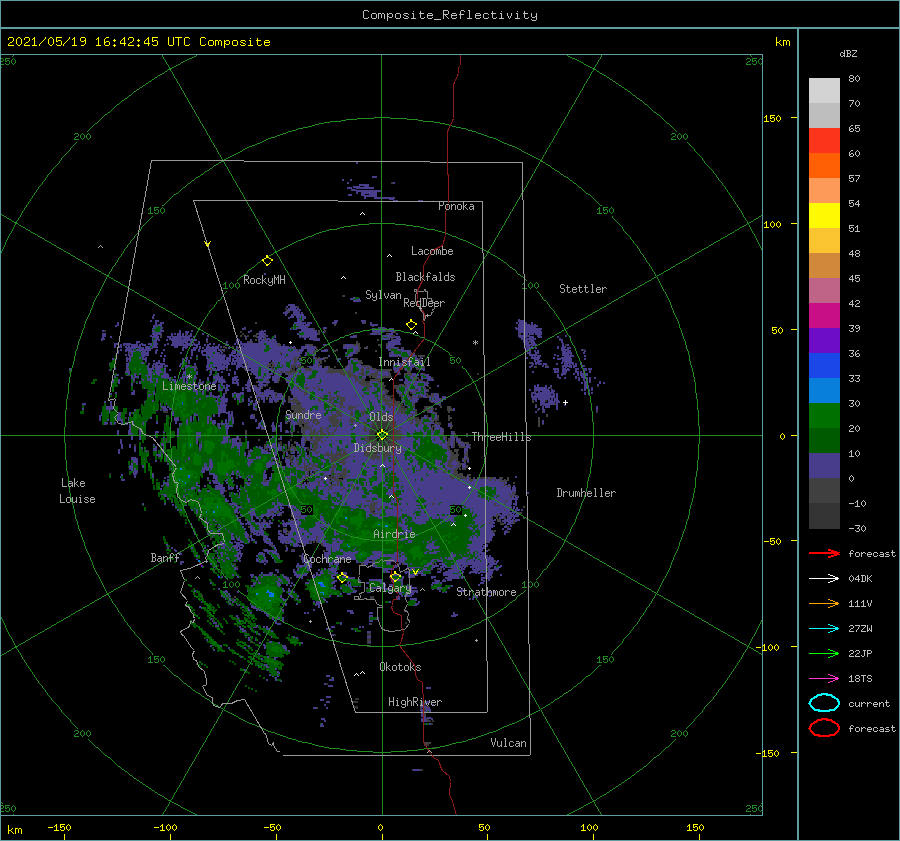Image resolution: width=900 pixels, height=841 pixels.
Task: Click the slate purple 0–10 dBZ swatch
Action: (824, 466)
